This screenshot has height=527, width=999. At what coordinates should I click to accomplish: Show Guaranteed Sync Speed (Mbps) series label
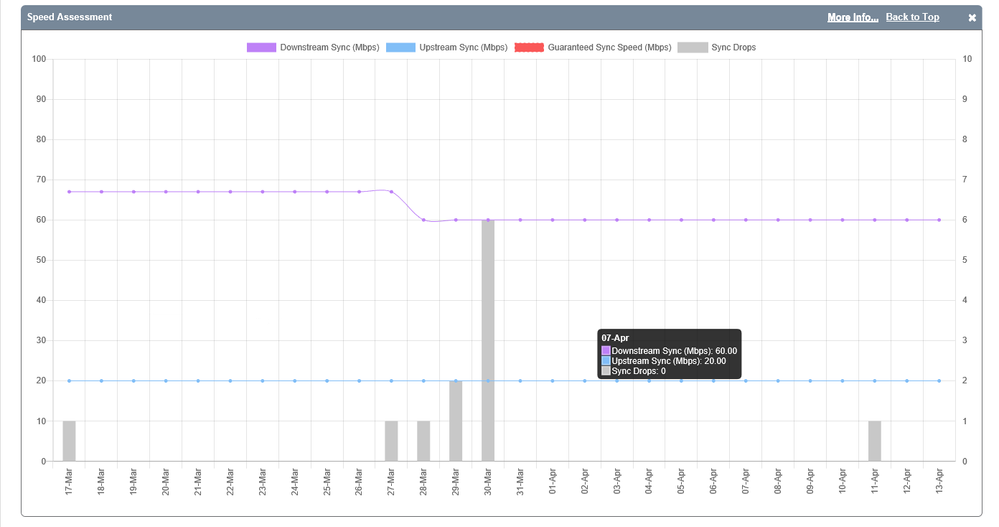tap(609, 47)
